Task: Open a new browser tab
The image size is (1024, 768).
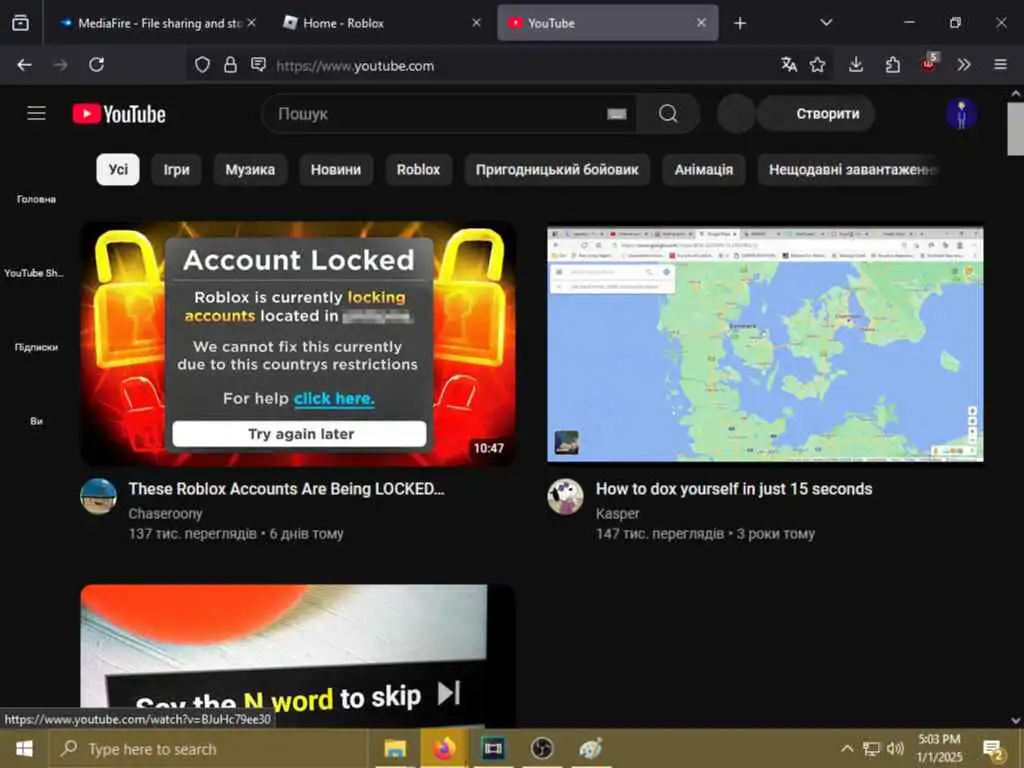Action: coord(740,24)
